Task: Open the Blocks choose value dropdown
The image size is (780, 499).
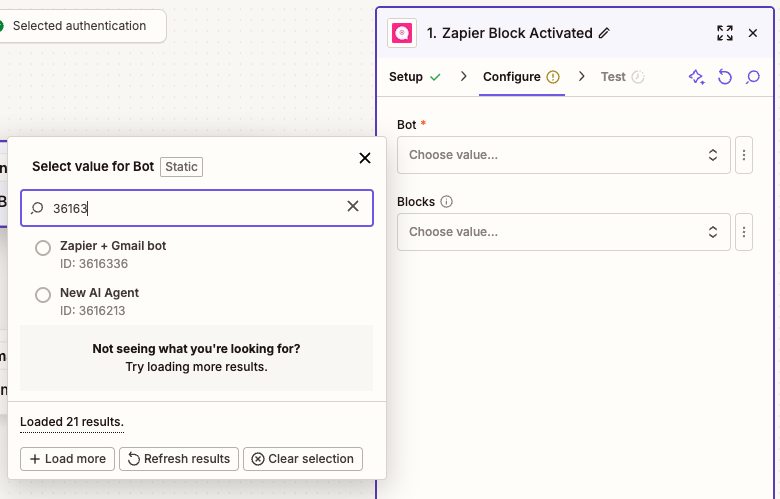Action: [x=563, y=232]
